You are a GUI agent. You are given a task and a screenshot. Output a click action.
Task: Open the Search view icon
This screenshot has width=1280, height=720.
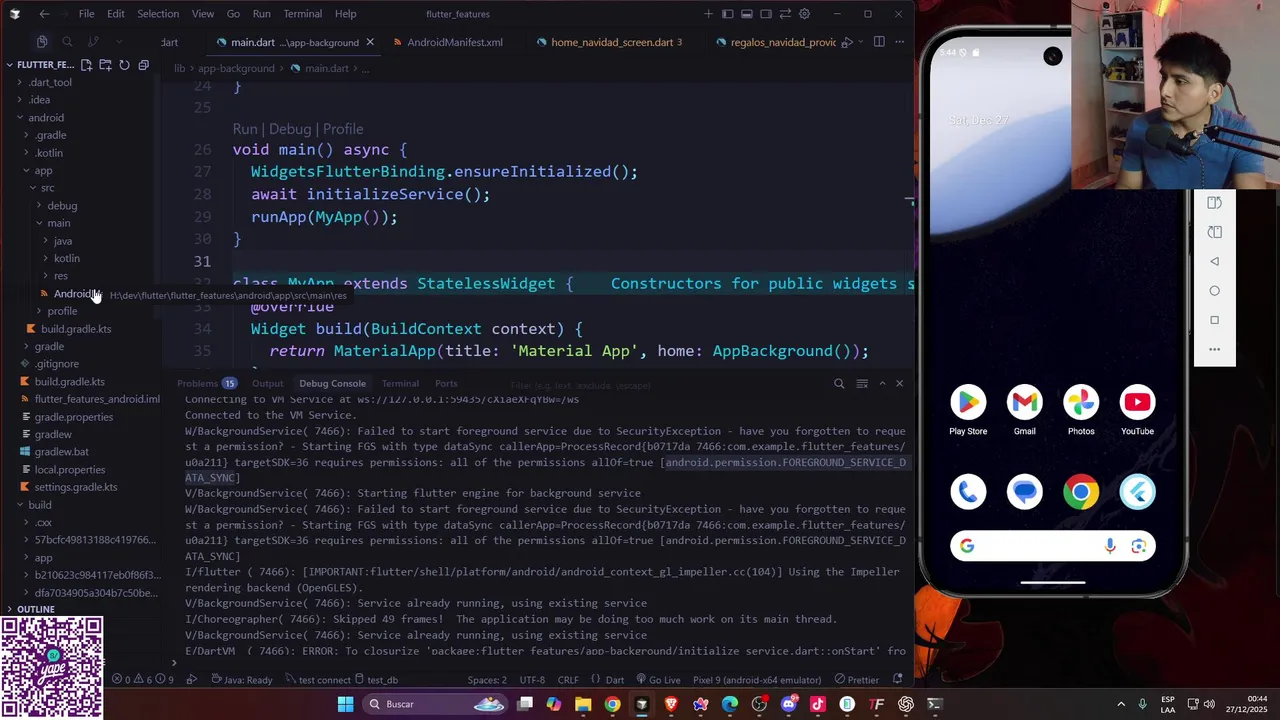click(x=67, y=42)
